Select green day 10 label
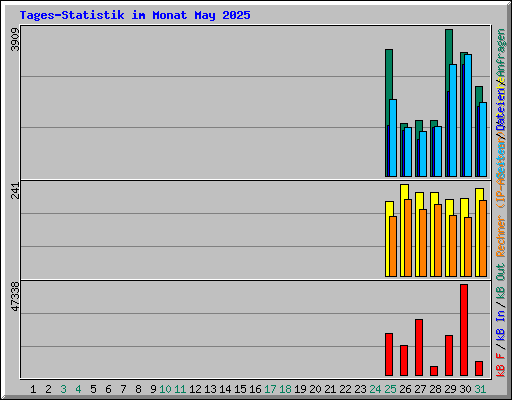 point(165,389)
